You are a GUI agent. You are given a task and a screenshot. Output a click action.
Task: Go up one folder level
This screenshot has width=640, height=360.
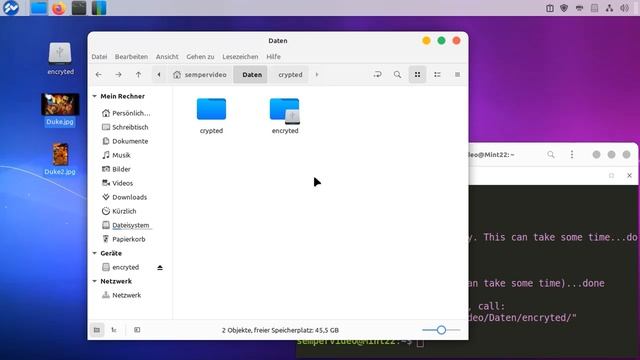[138, 75]
